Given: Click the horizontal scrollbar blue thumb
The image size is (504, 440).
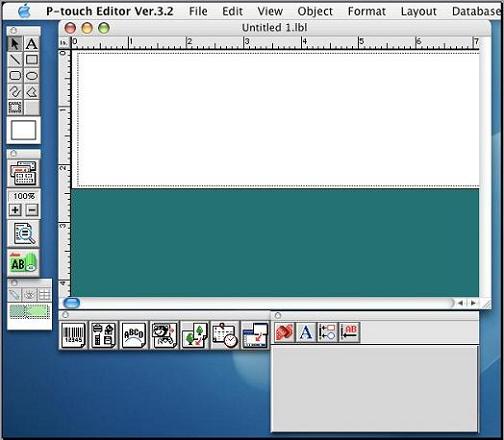Looking at the screenshot, I should pos(71,303).
